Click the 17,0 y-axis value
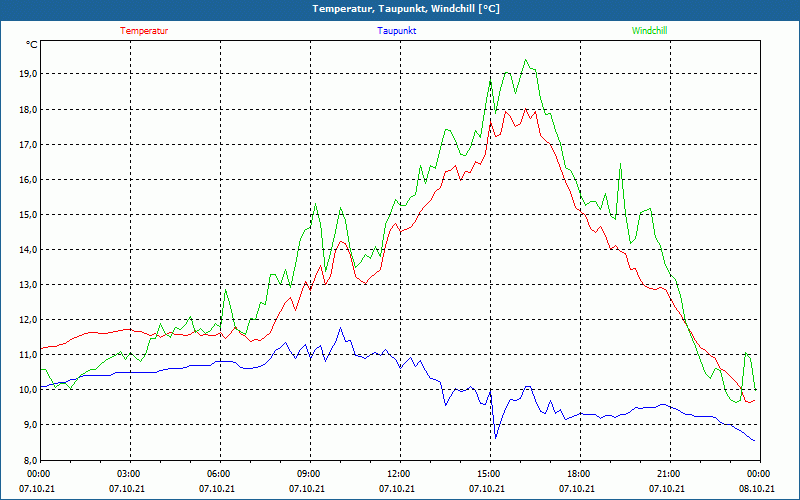Viewport: 800px width, 500px height. (x=29, y=144)
